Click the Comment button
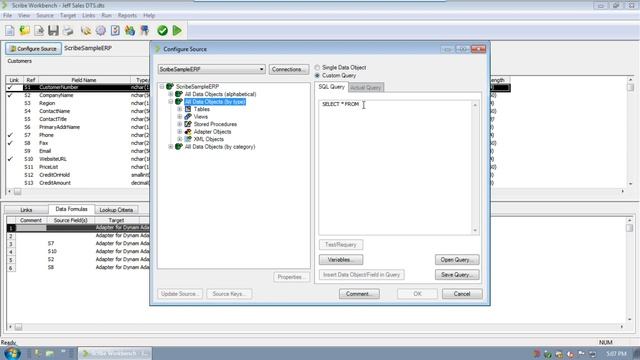This screenshot has height=360, width=640. 359,294
